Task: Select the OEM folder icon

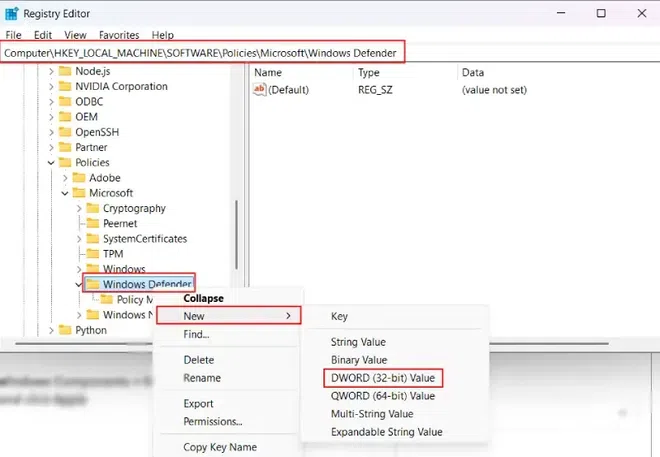Action: coord(65,117)
